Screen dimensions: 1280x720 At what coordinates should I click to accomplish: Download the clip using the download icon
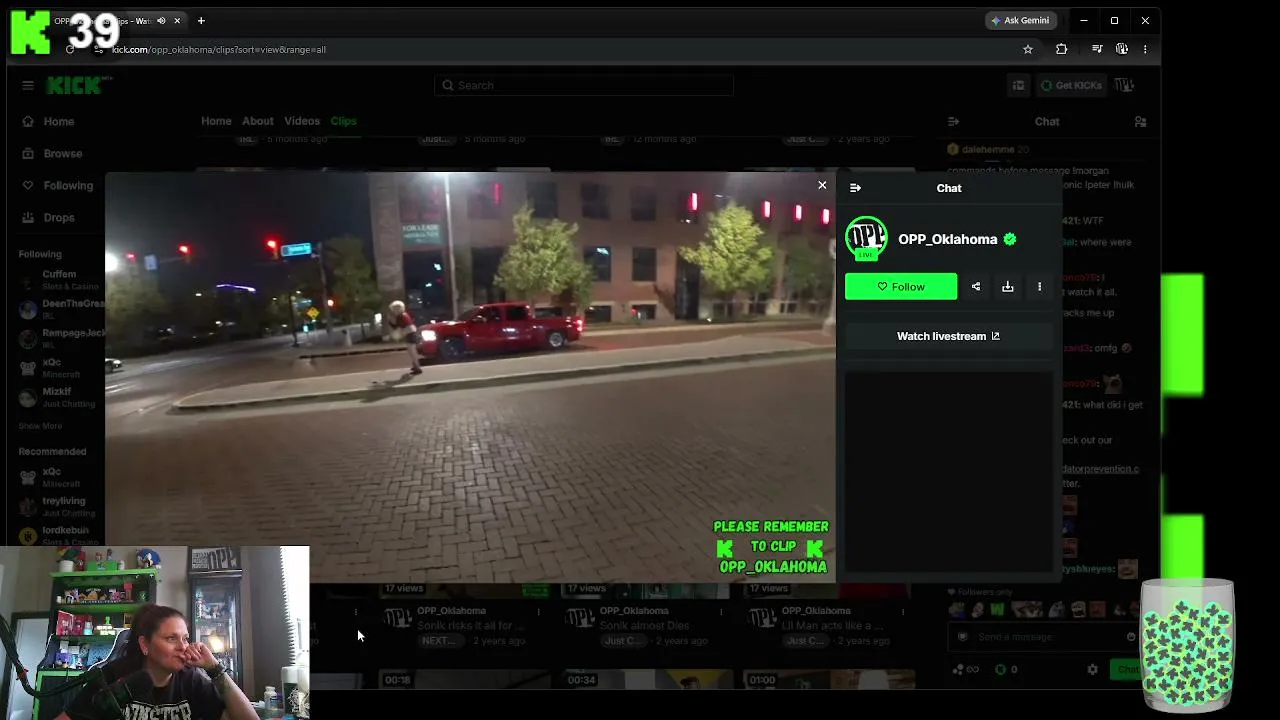pos(1008,287)
